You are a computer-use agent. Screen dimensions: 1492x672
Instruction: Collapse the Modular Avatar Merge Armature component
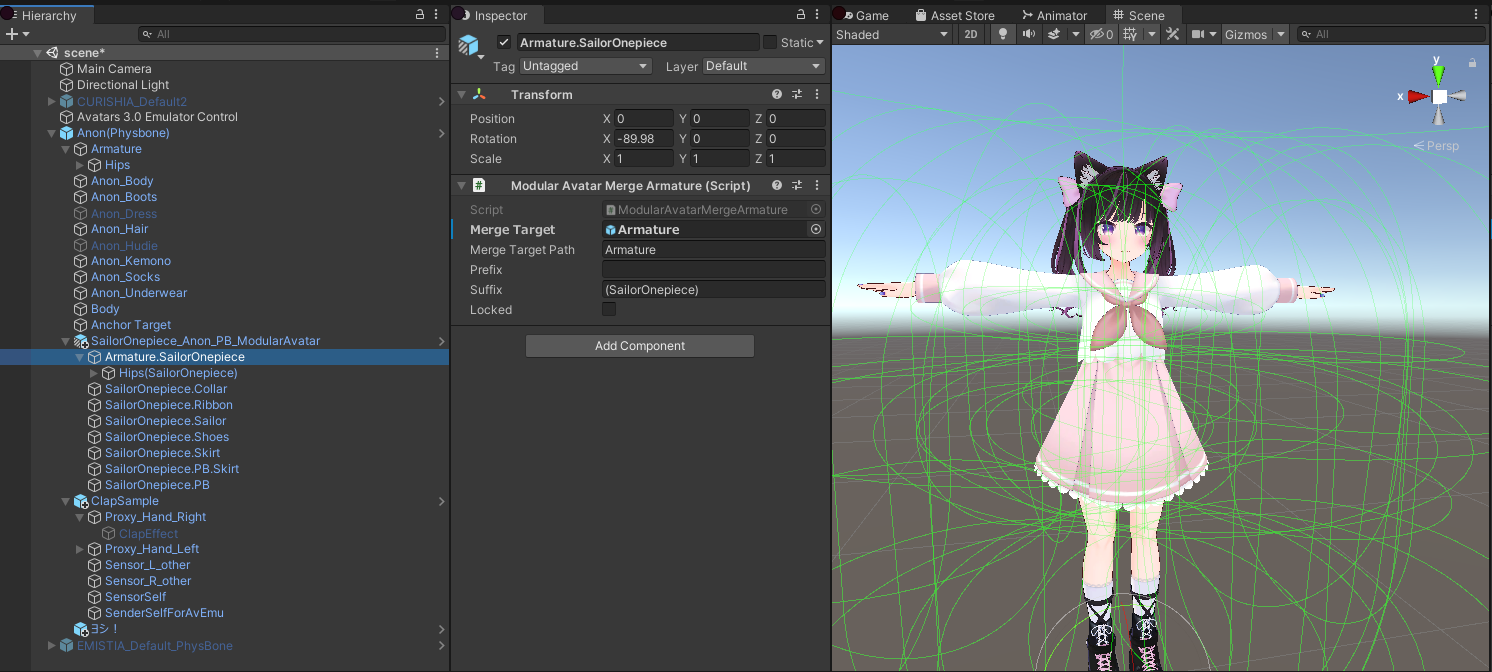(x=461, y=185)
